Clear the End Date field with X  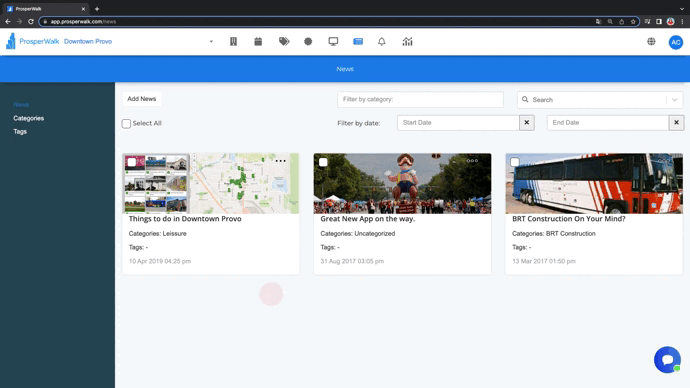click(x=676, y=123)
